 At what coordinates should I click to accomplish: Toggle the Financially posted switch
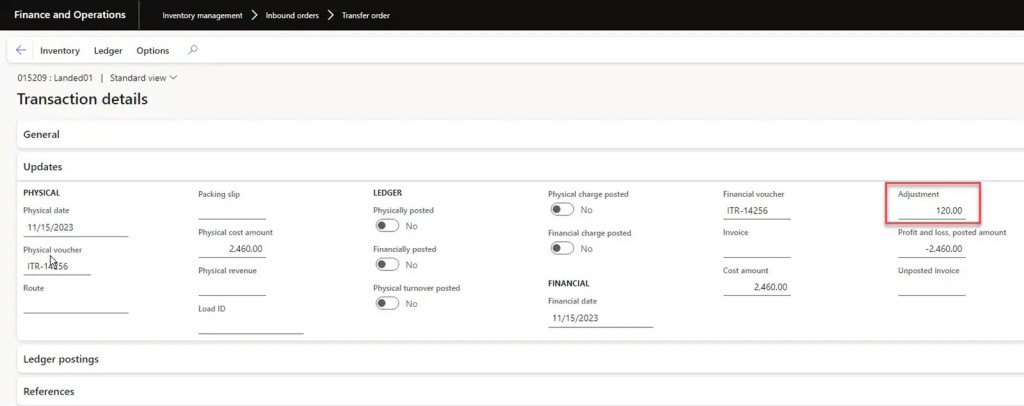coord(386,265)
